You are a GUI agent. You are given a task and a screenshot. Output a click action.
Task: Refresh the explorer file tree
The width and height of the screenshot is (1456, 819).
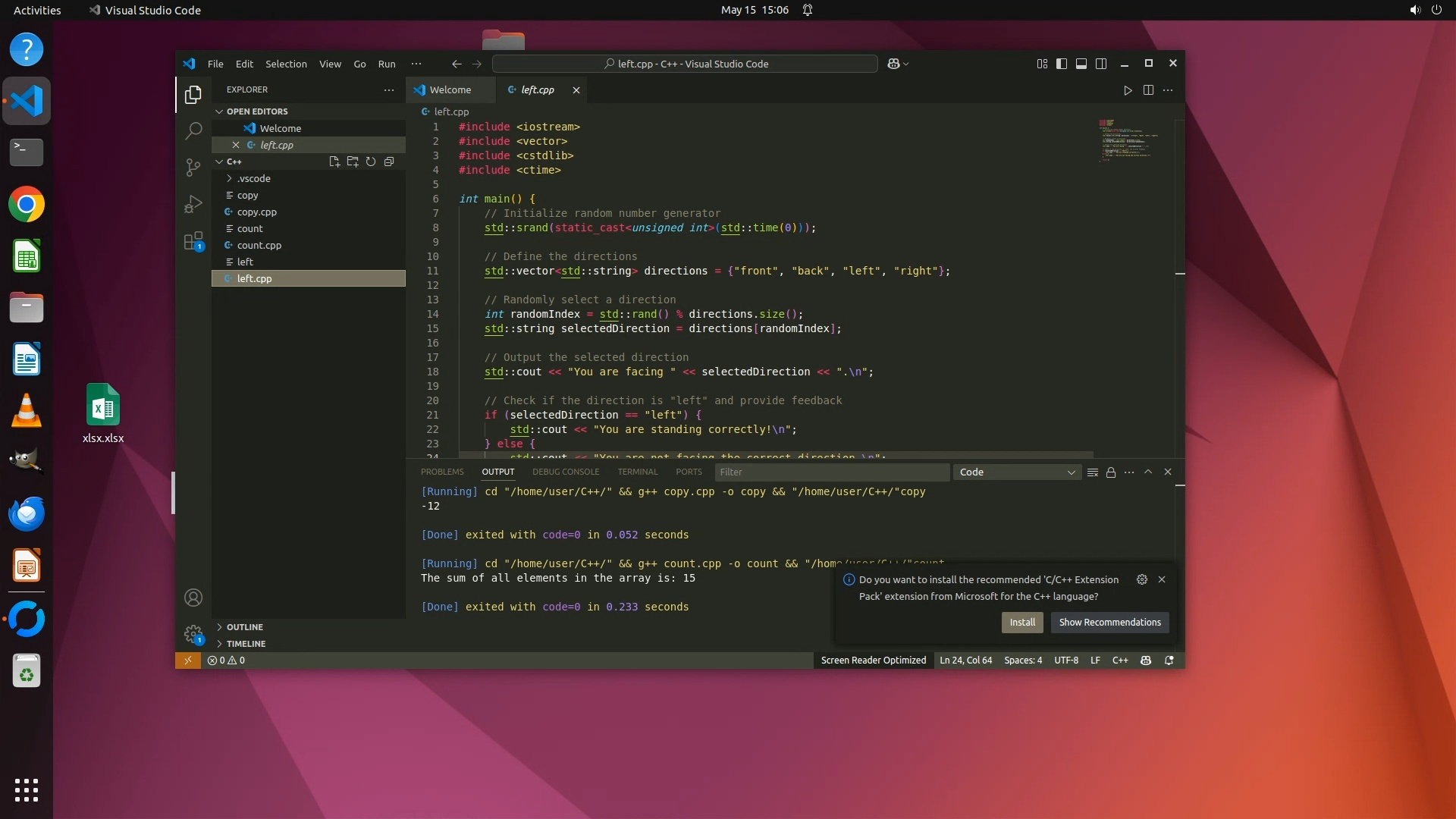pyautogui.click(x=371, y=162)
